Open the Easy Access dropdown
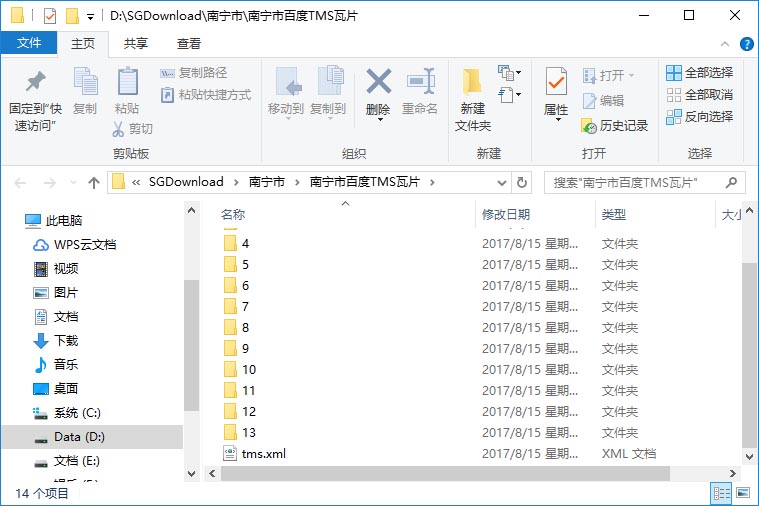The image size is (759, 506). pyautogui.click(x=509, y=94)
